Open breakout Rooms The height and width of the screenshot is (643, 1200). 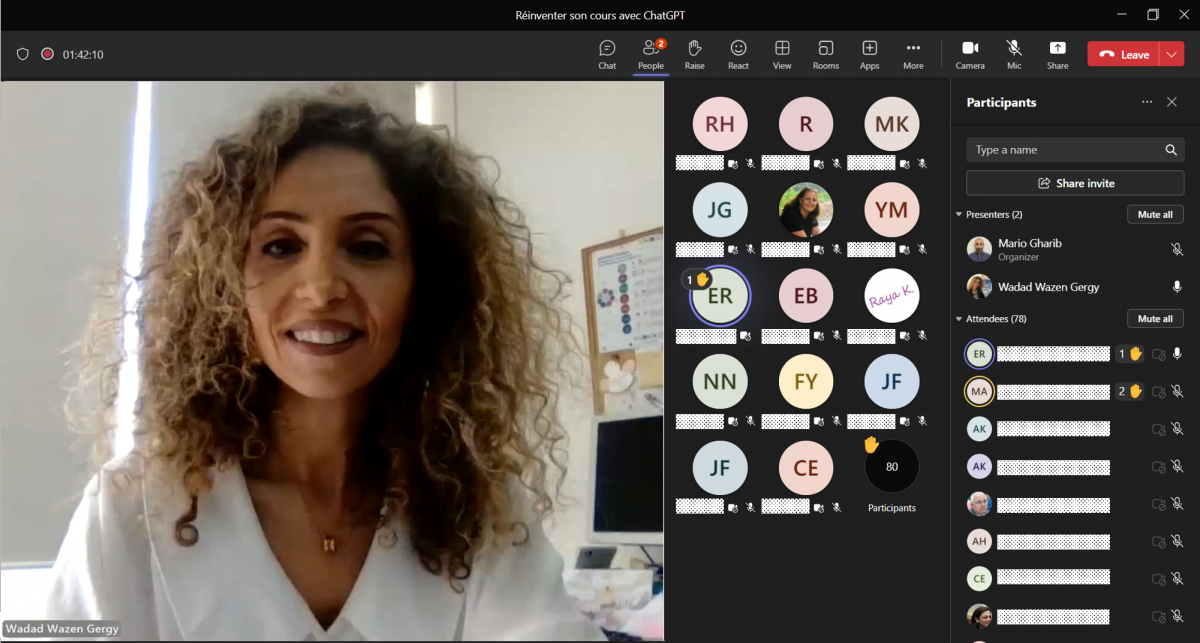coord(826,54)
